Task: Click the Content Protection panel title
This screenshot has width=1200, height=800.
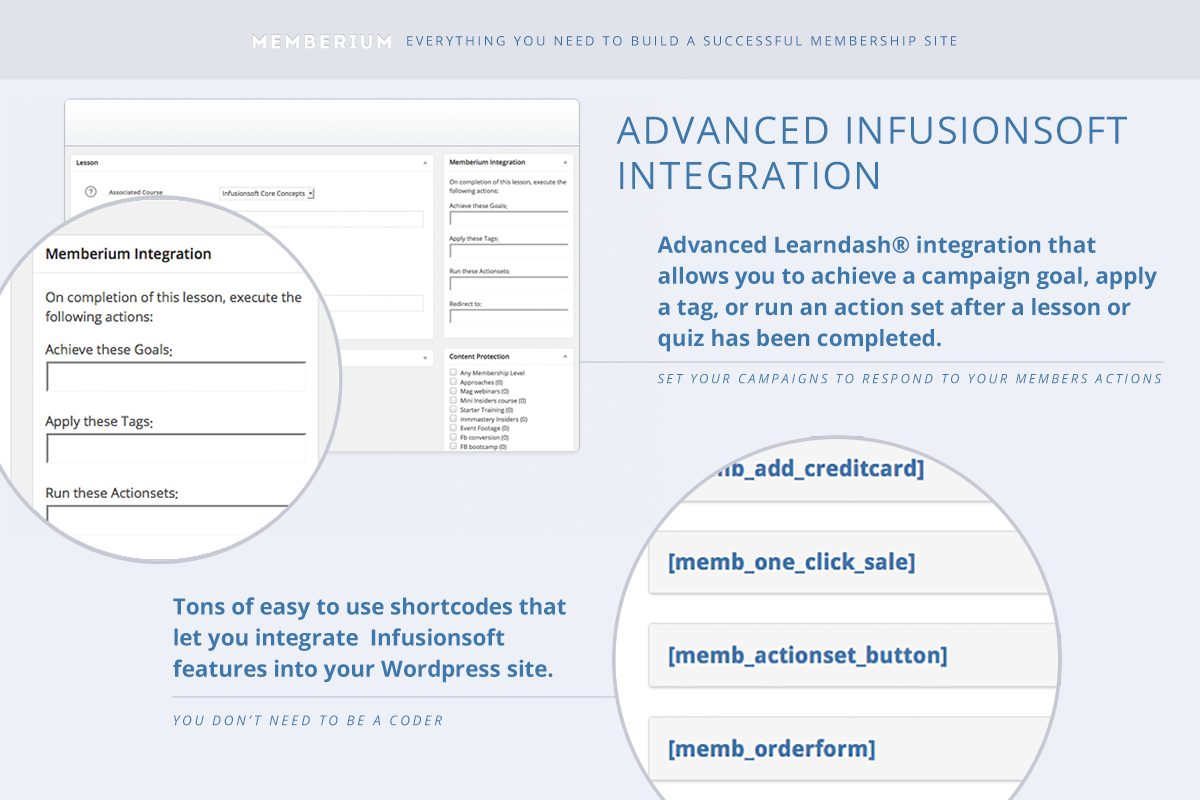Action: tap(479, 356)
